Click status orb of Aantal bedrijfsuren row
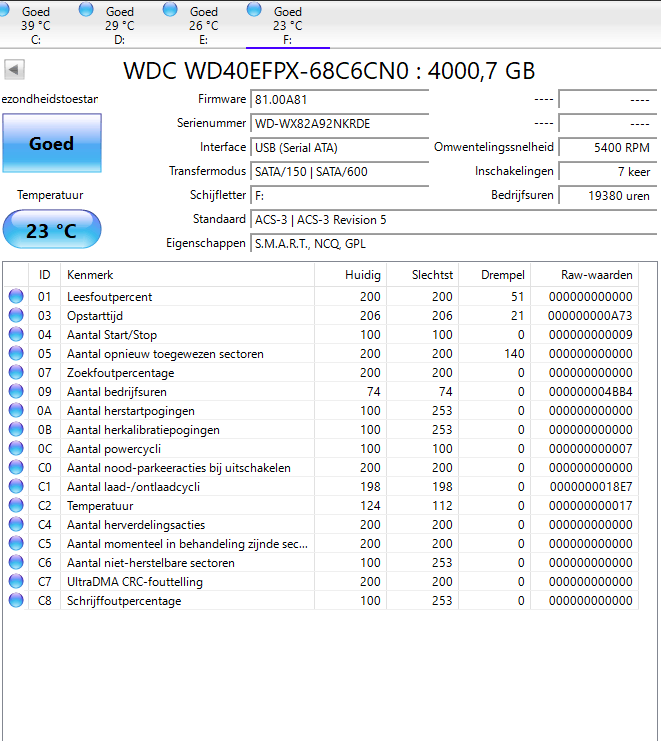 coord(16,391)
